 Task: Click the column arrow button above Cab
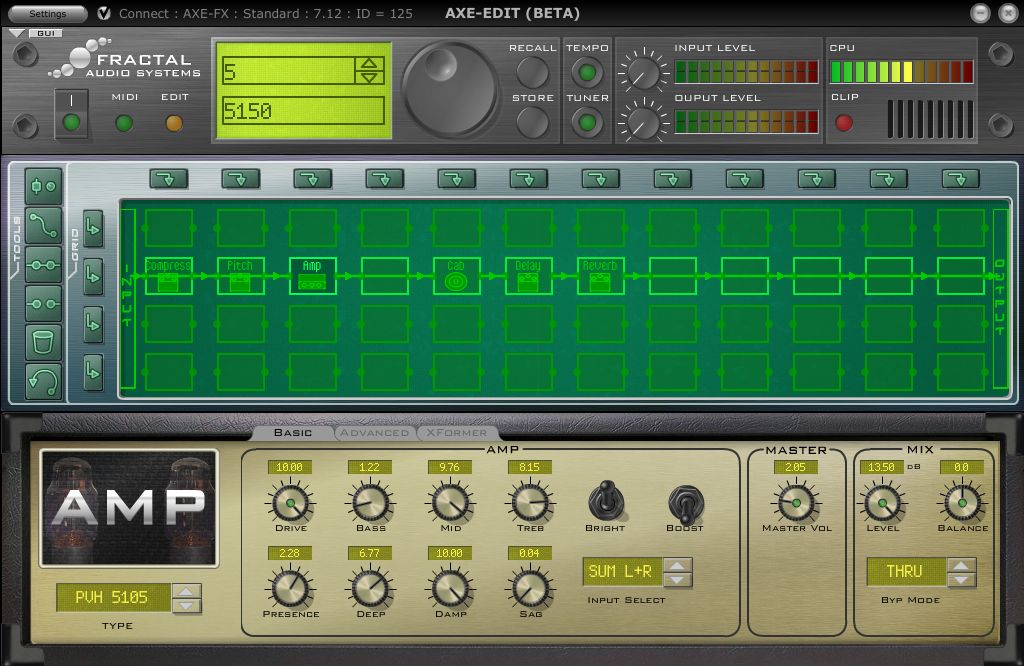pos(456,179)
